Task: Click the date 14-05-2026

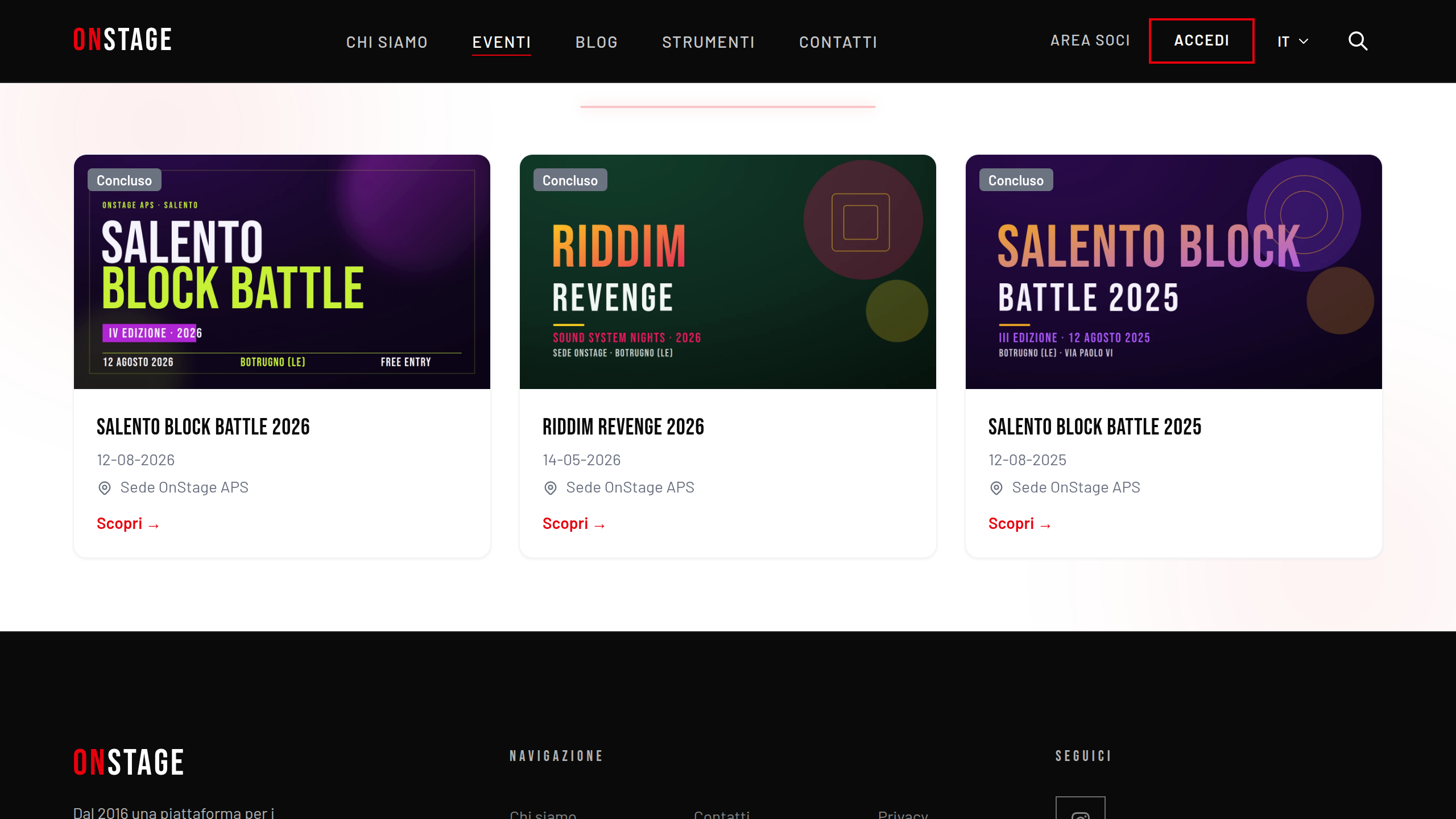Action: 581,460
